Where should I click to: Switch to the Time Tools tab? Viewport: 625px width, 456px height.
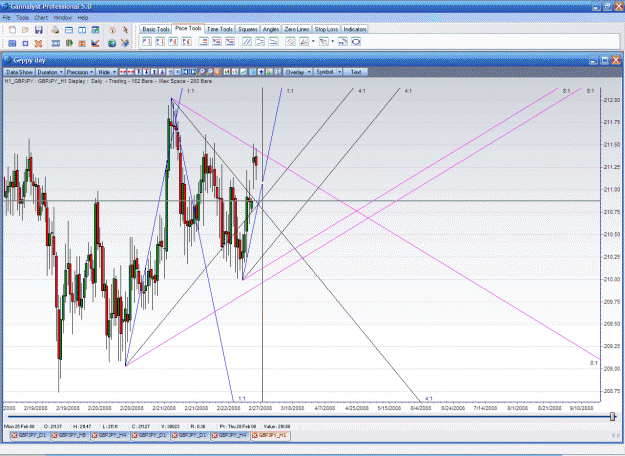click(x=220, y=29)
